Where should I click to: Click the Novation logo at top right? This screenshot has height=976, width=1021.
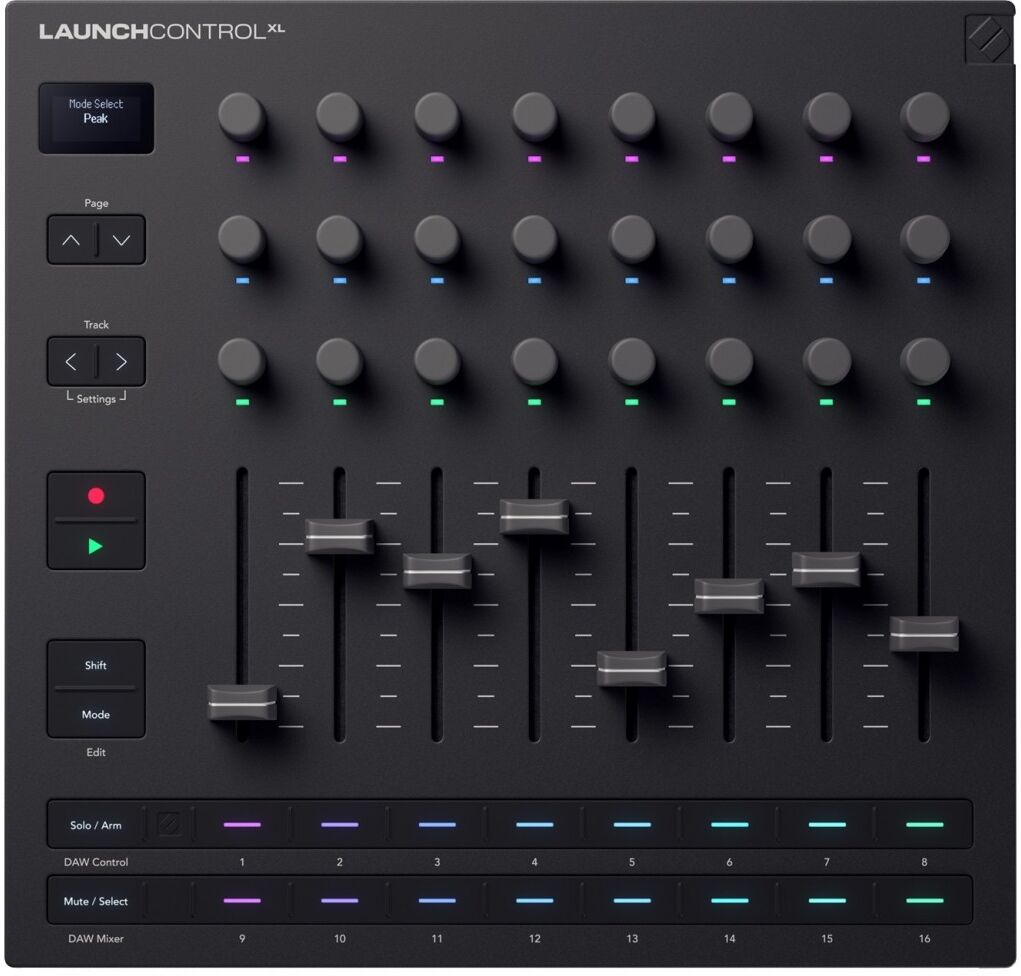click(988, 39)
